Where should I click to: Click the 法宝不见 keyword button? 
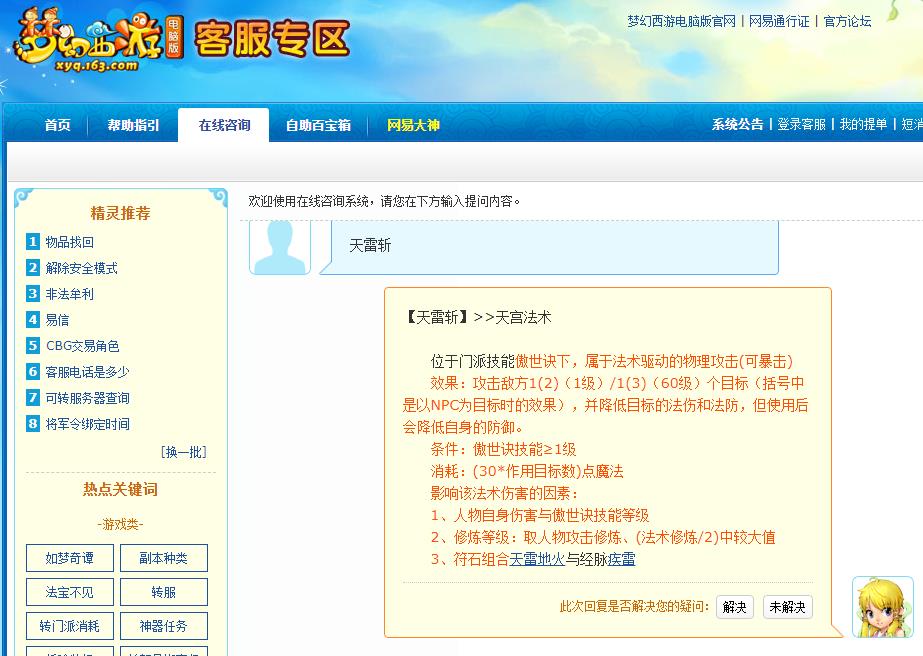click(69, 592)
